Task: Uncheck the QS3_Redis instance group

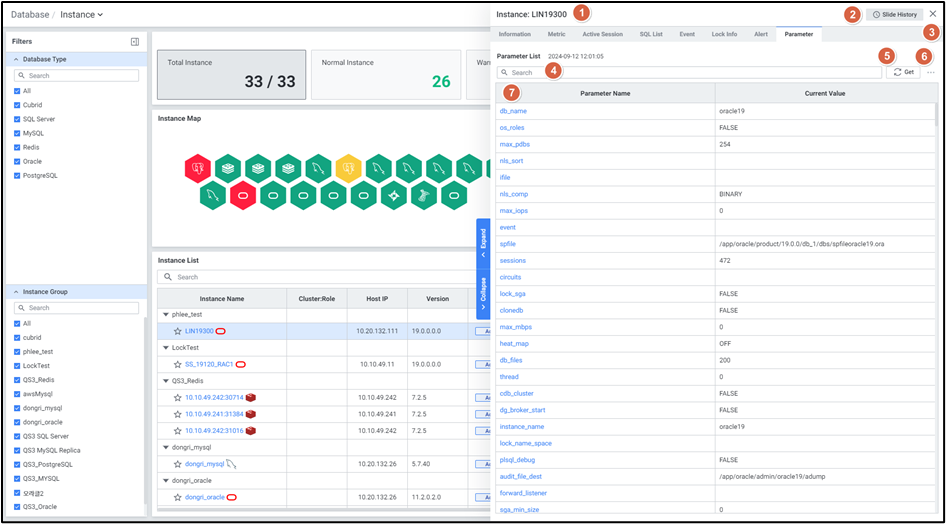Action: click(17, 380)
